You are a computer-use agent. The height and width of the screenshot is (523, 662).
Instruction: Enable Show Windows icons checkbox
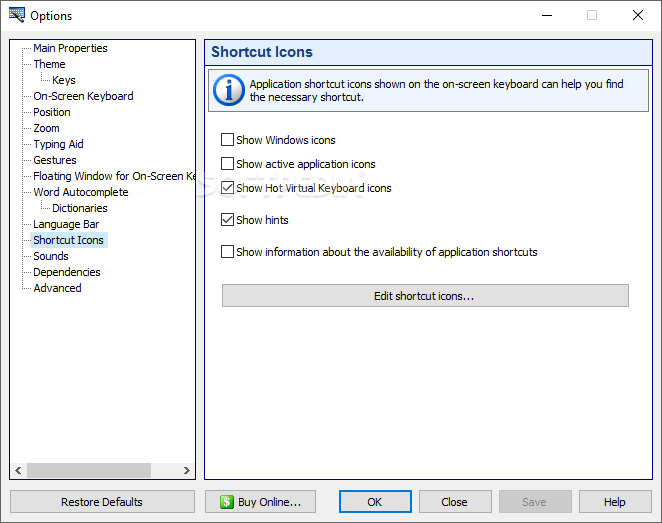click(227, 140)
